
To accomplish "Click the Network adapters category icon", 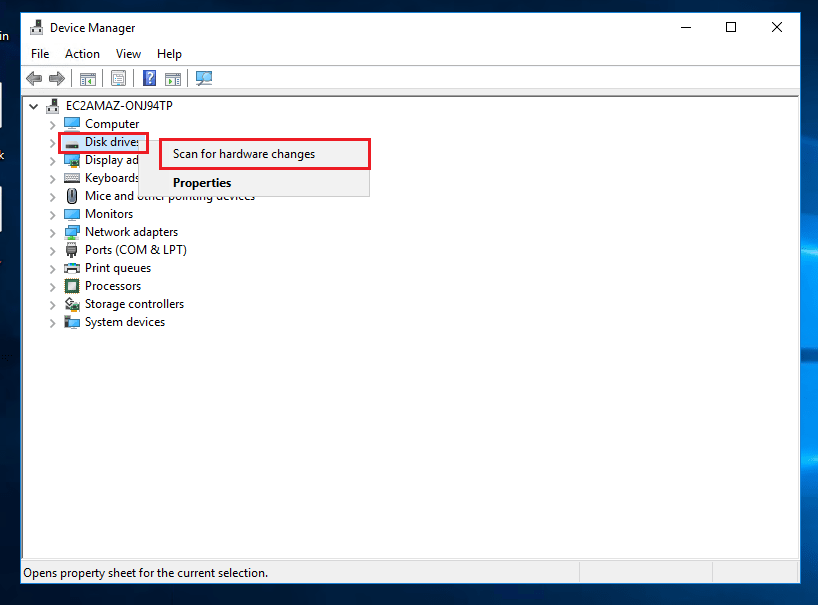I will (72, 232).
